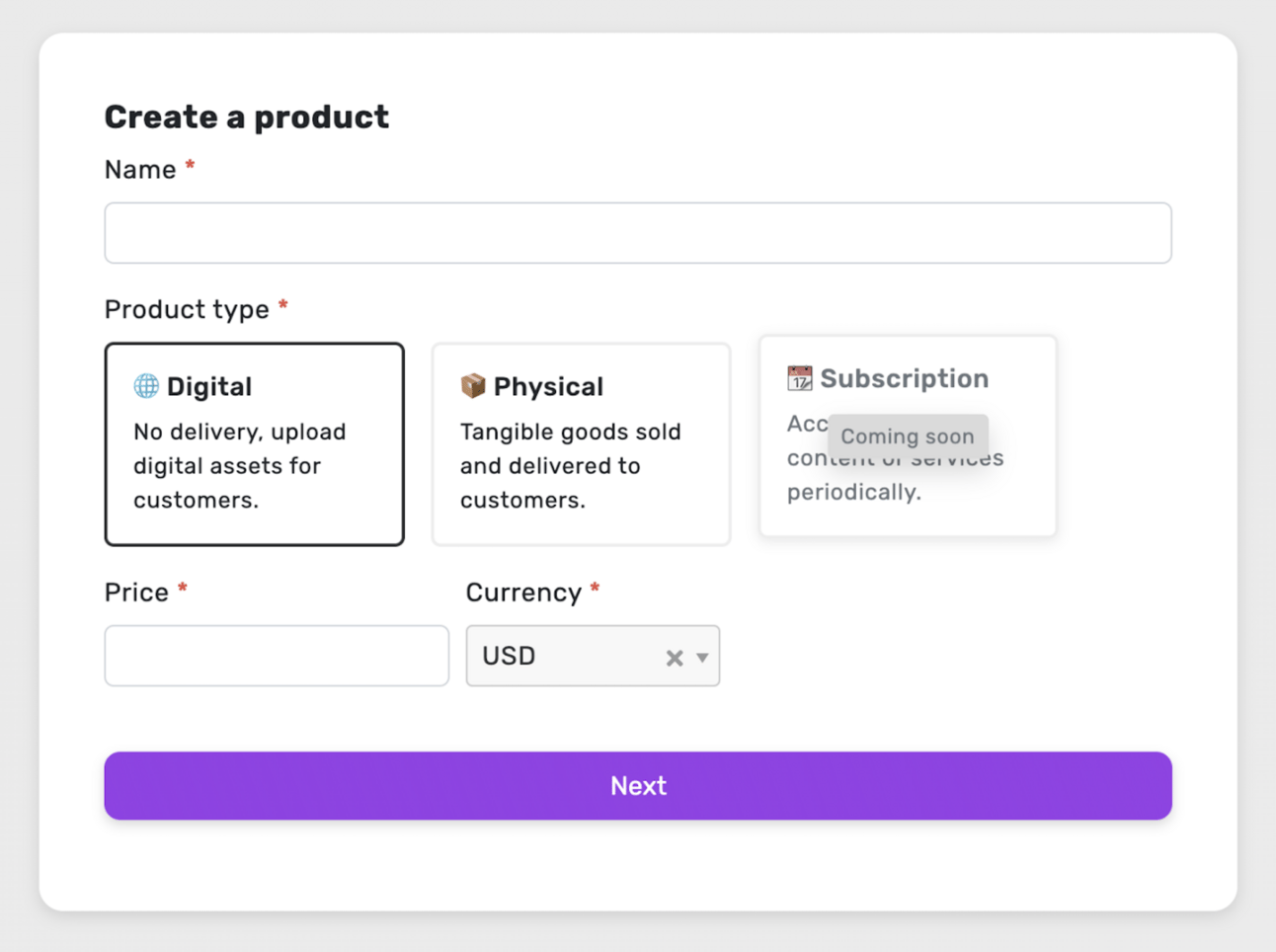Clear USD selection with the x icon
The width and height of the screenshot is (1276, 952).
click(x=675, y=658)
